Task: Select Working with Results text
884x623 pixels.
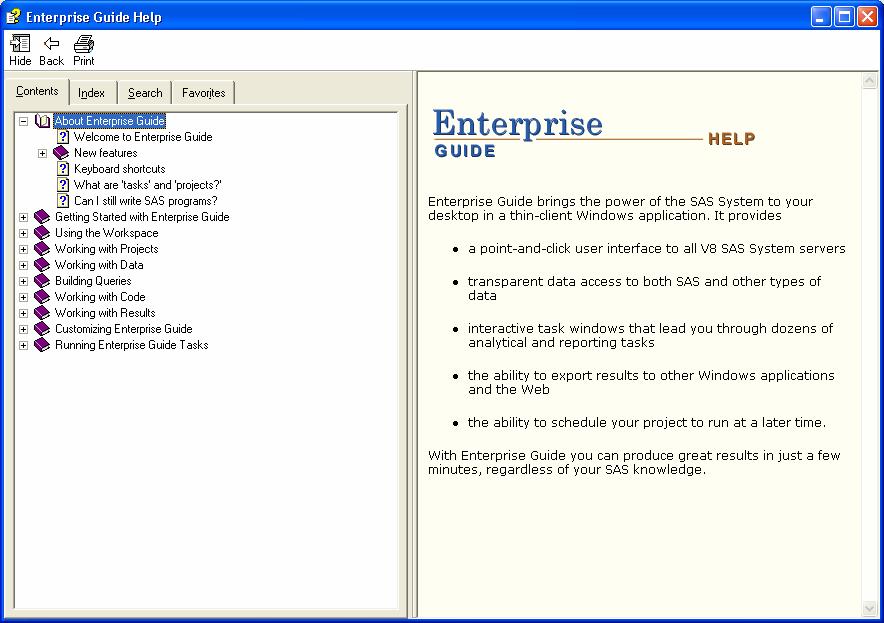Action: pyautogui.click(x=105, y=313)
